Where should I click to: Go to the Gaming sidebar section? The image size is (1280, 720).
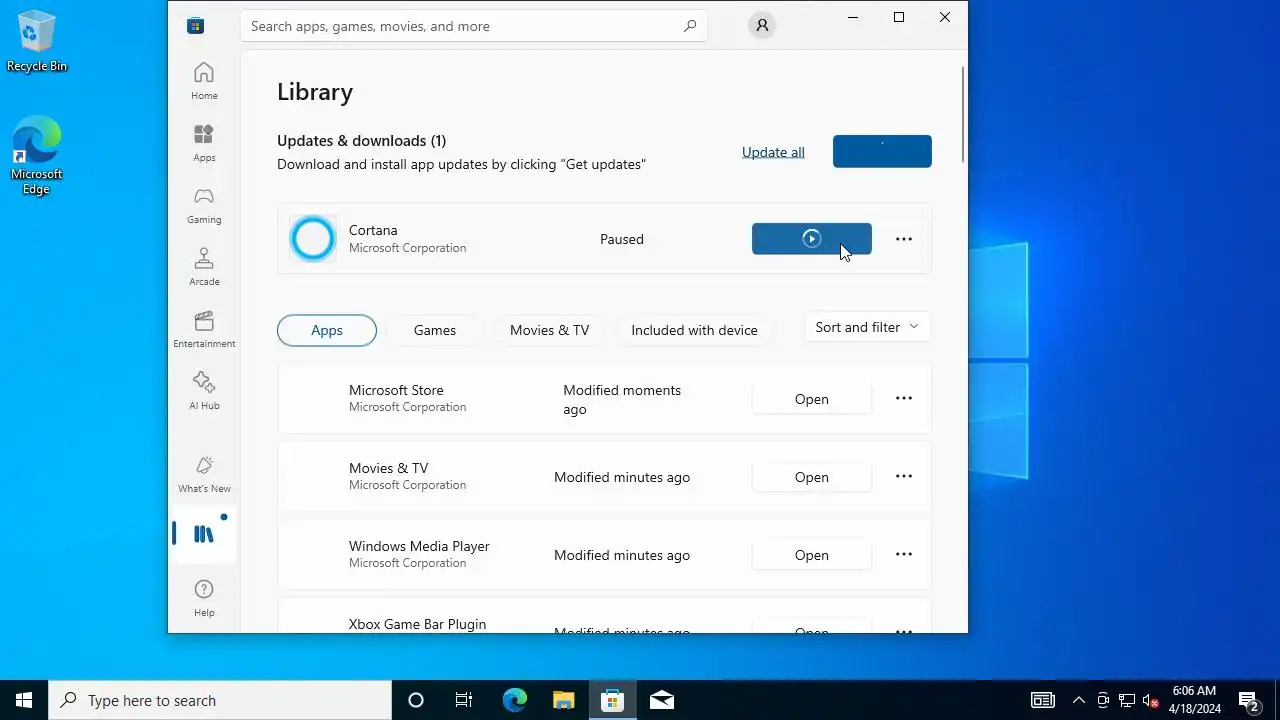(x=204, y=205)
